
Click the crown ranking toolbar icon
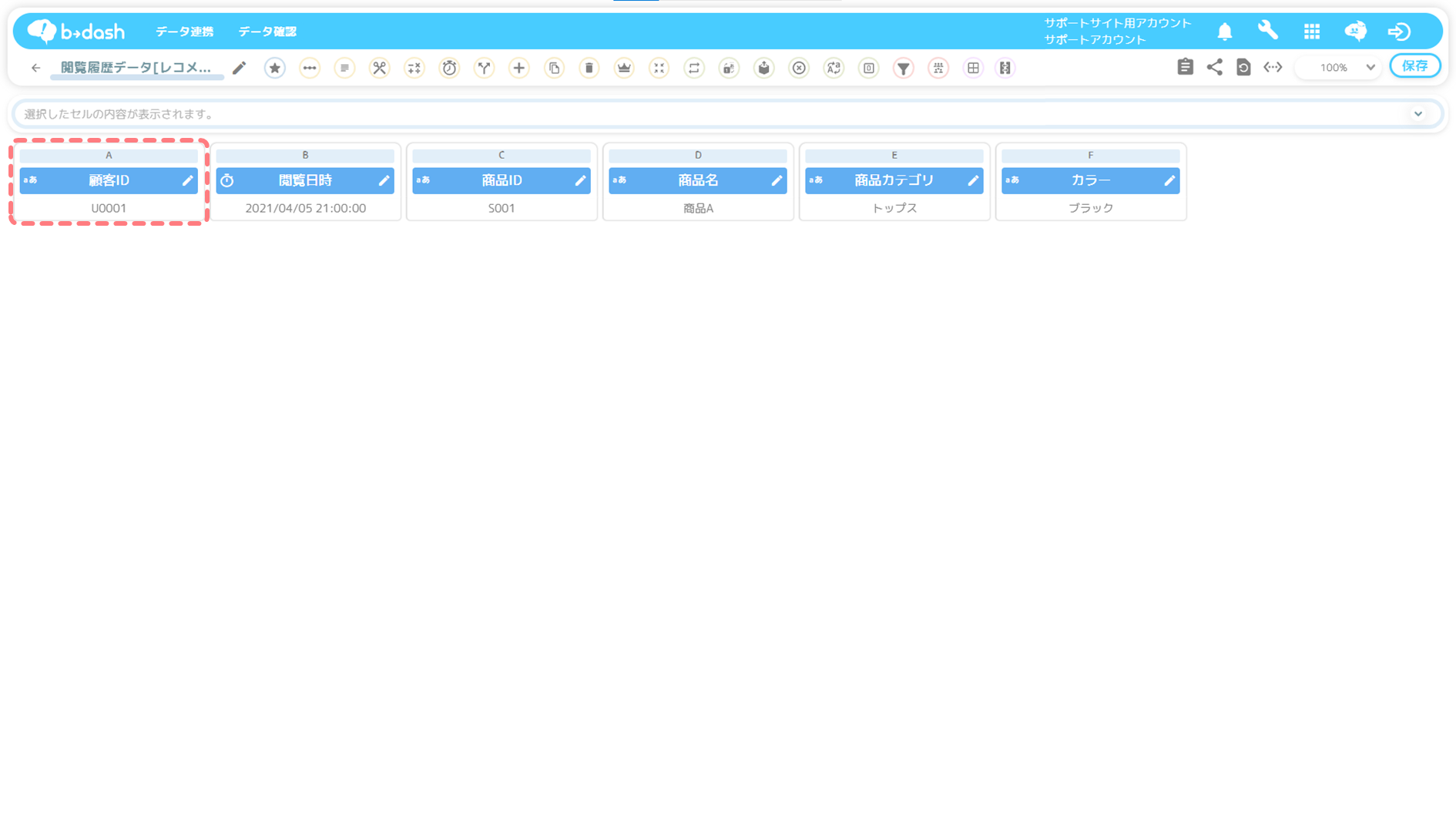pos(624,68)
